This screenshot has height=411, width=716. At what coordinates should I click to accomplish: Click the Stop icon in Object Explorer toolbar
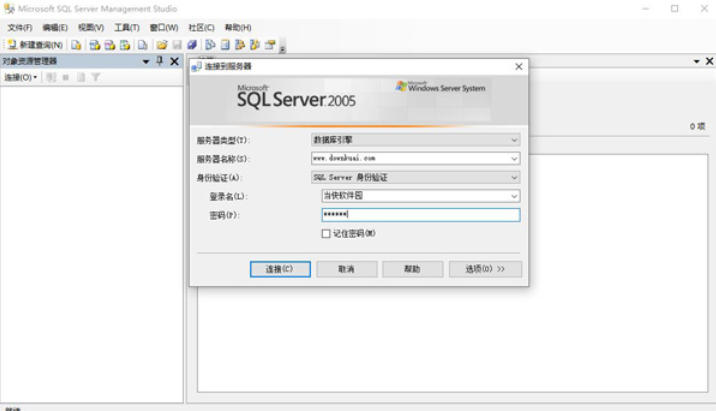[x=66, y=77]
